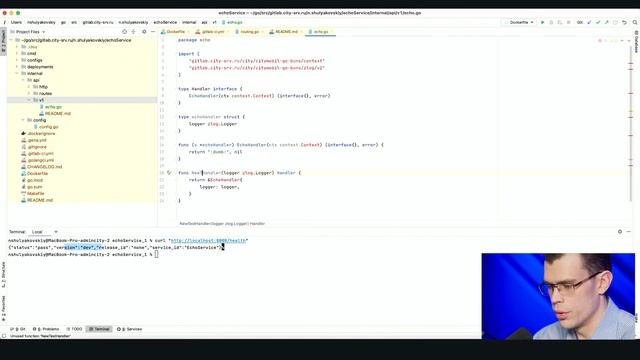The width and height of the screenshot is (640, 360).
Task: Click the Stop run icon in toolbar
Action: coord(569,22)
